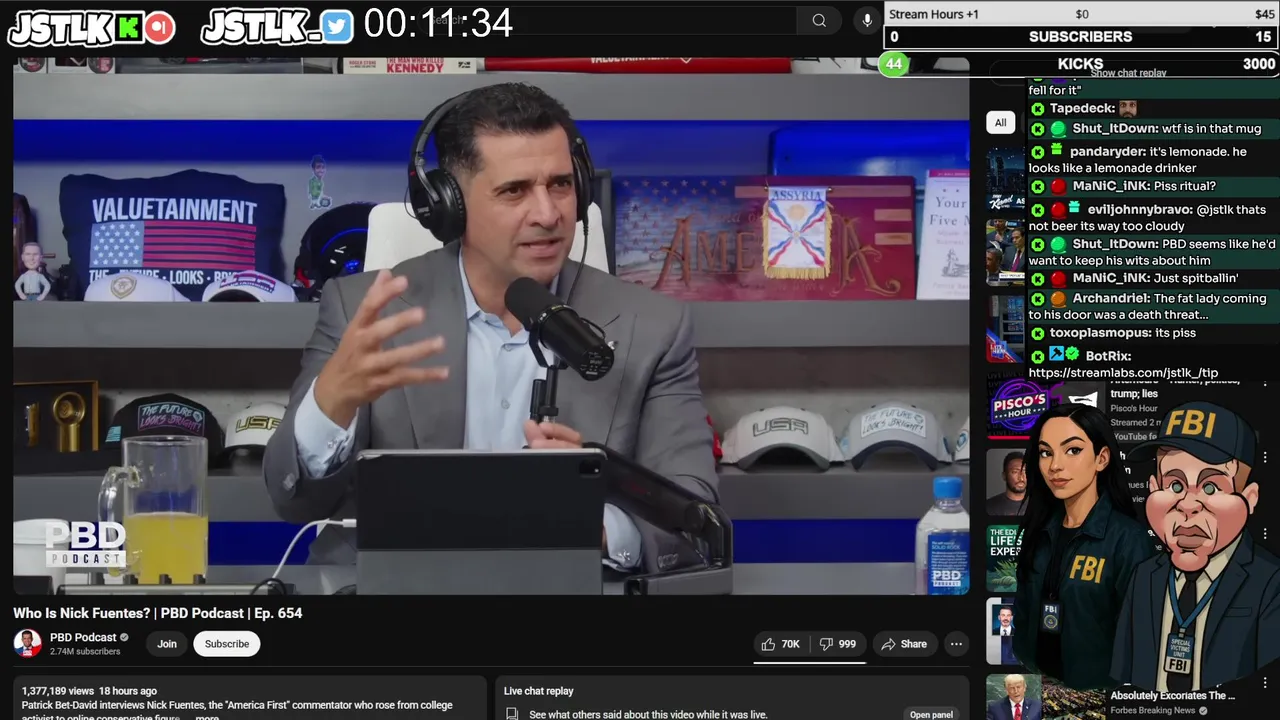Click the YouTube search magnifier icon

point(819,21)
